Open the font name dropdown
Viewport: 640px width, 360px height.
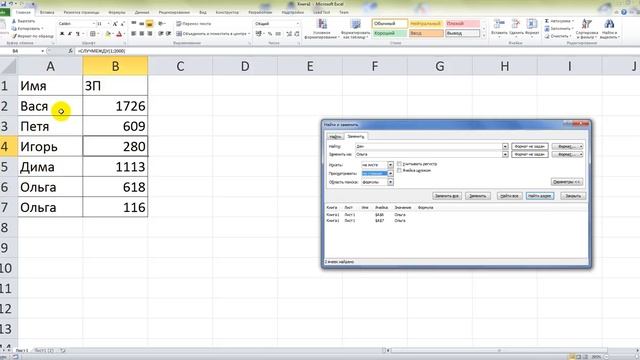click(x=93, y=24)
